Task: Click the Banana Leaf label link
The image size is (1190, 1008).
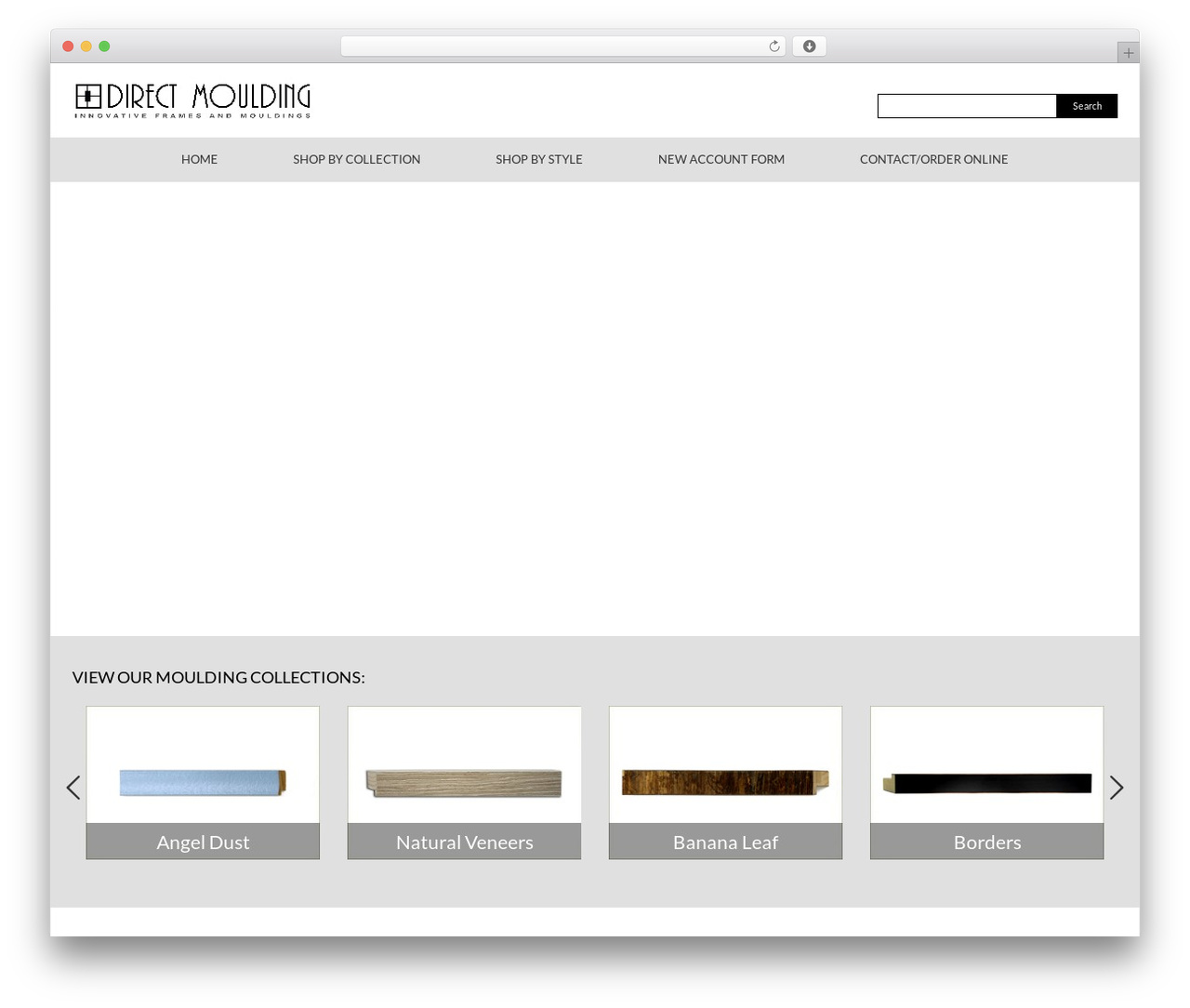Action: coord(725,842)
